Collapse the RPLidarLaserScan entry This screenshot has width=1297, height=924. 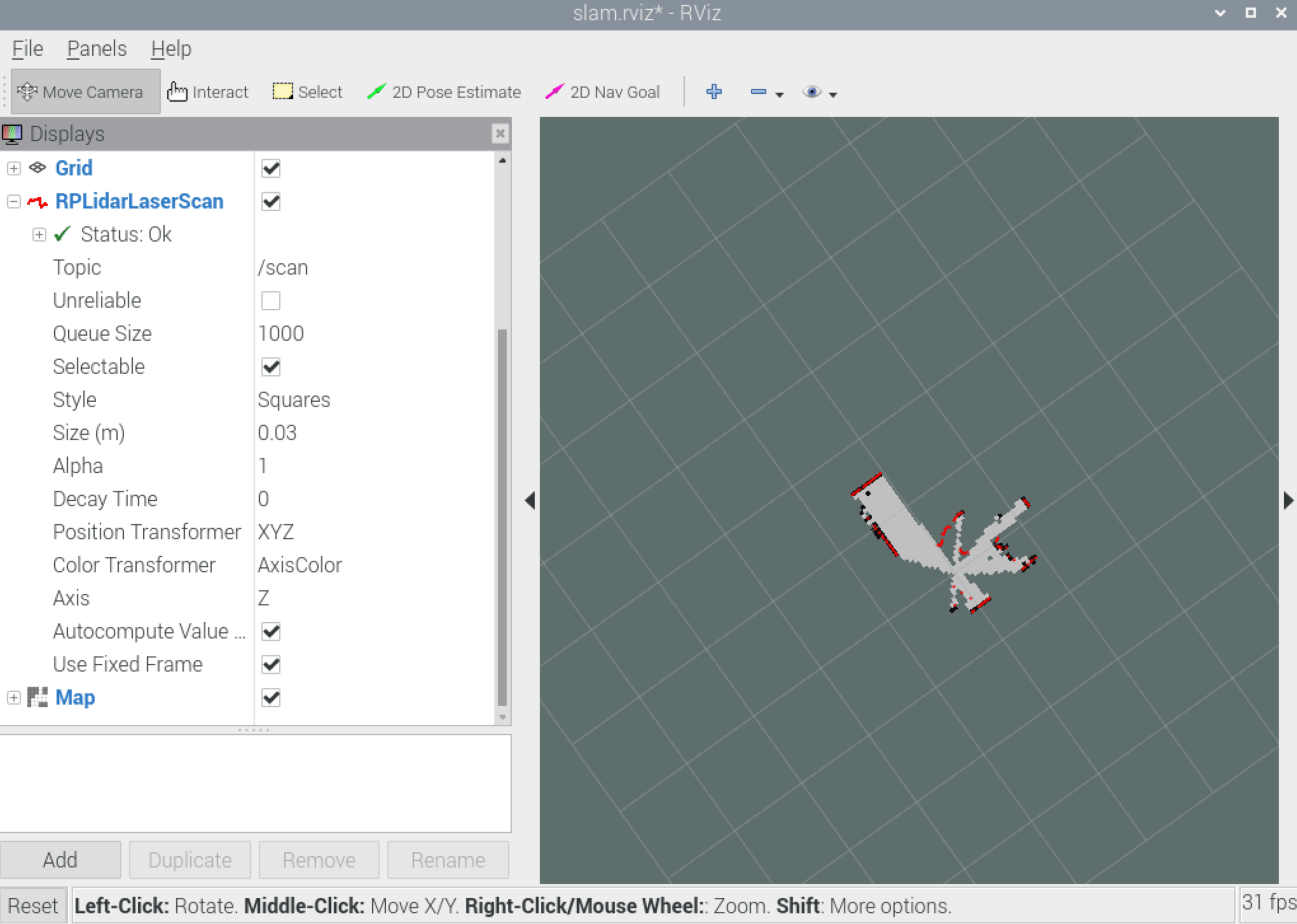point(14,202)
